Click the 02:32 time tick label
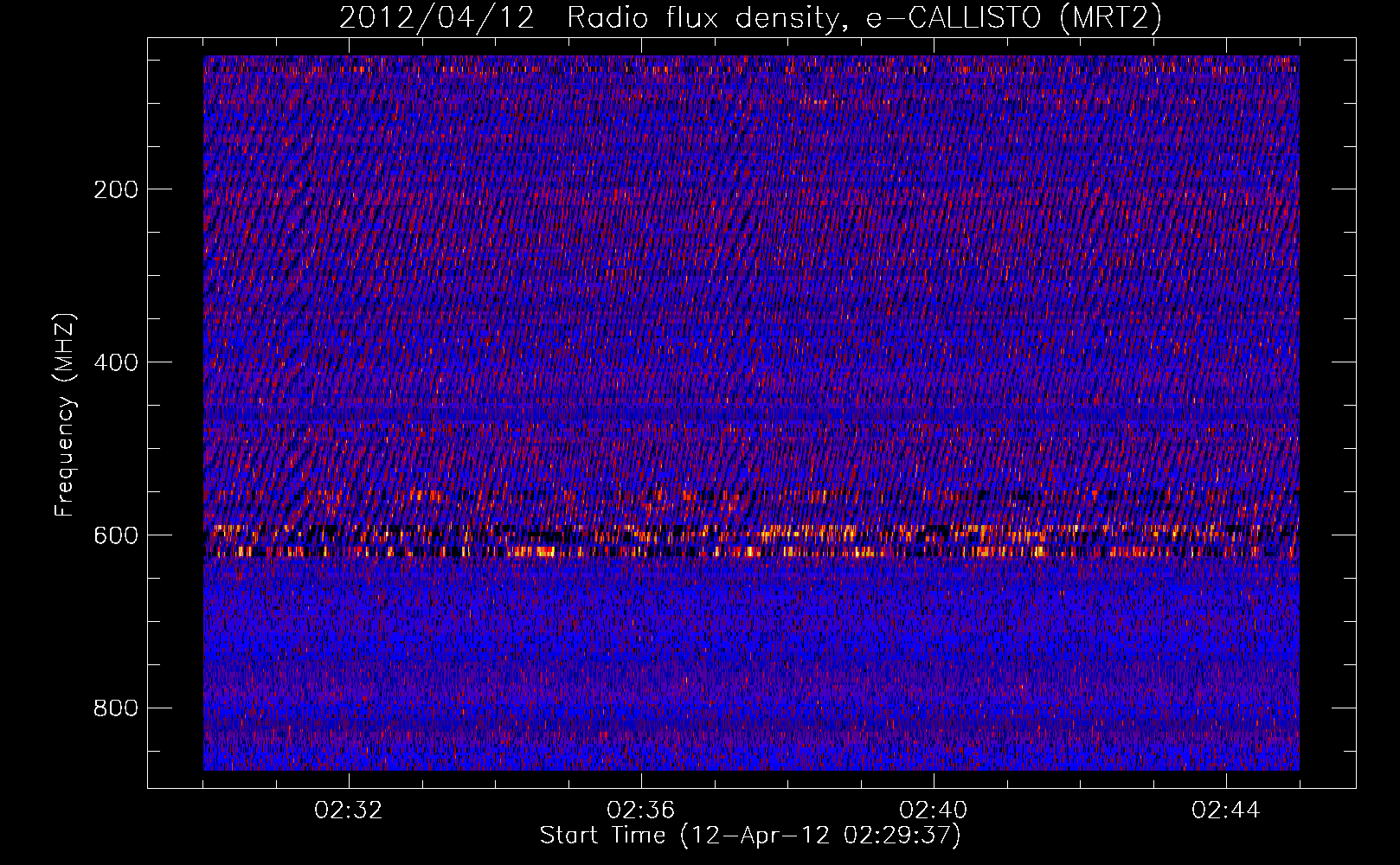The height and width of the screenshot is (865, 1400). (x=349, y=811)
